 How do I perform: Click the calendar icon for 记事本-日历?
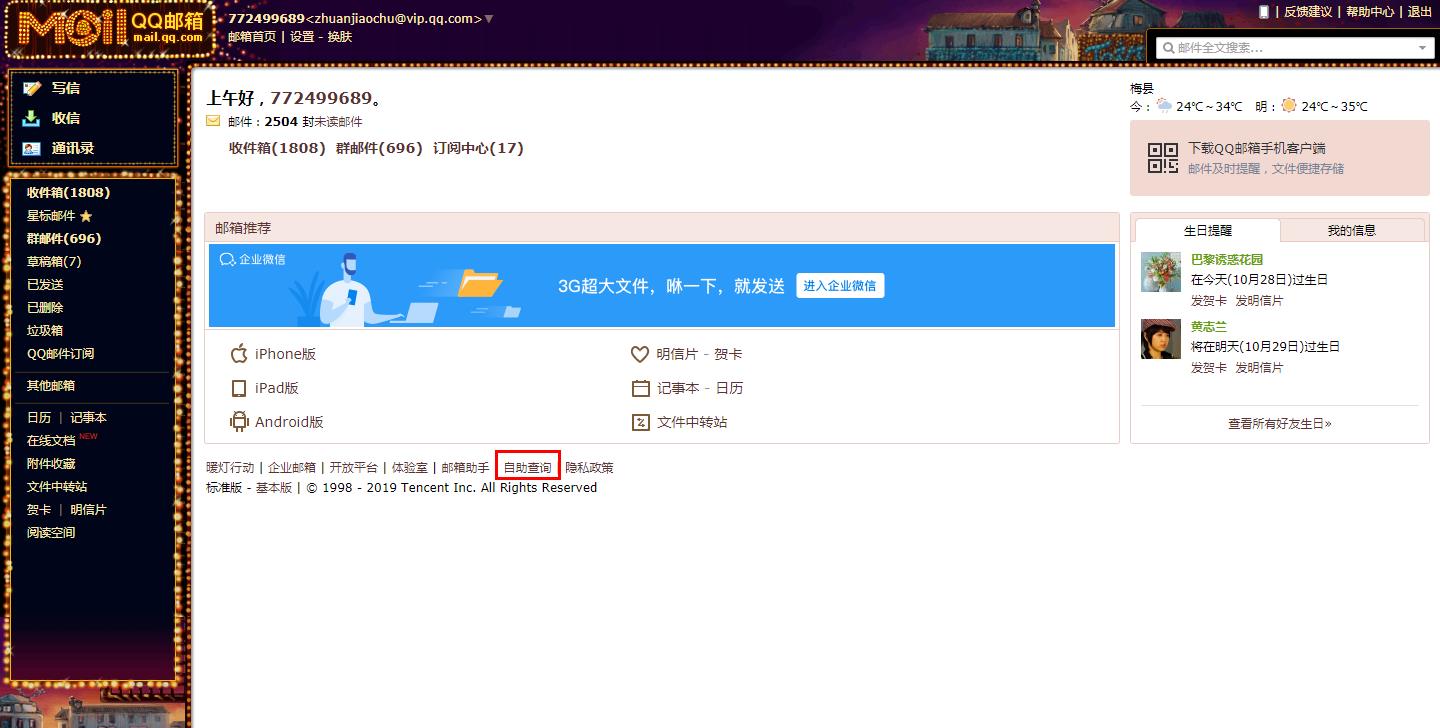tap(640, 388)
